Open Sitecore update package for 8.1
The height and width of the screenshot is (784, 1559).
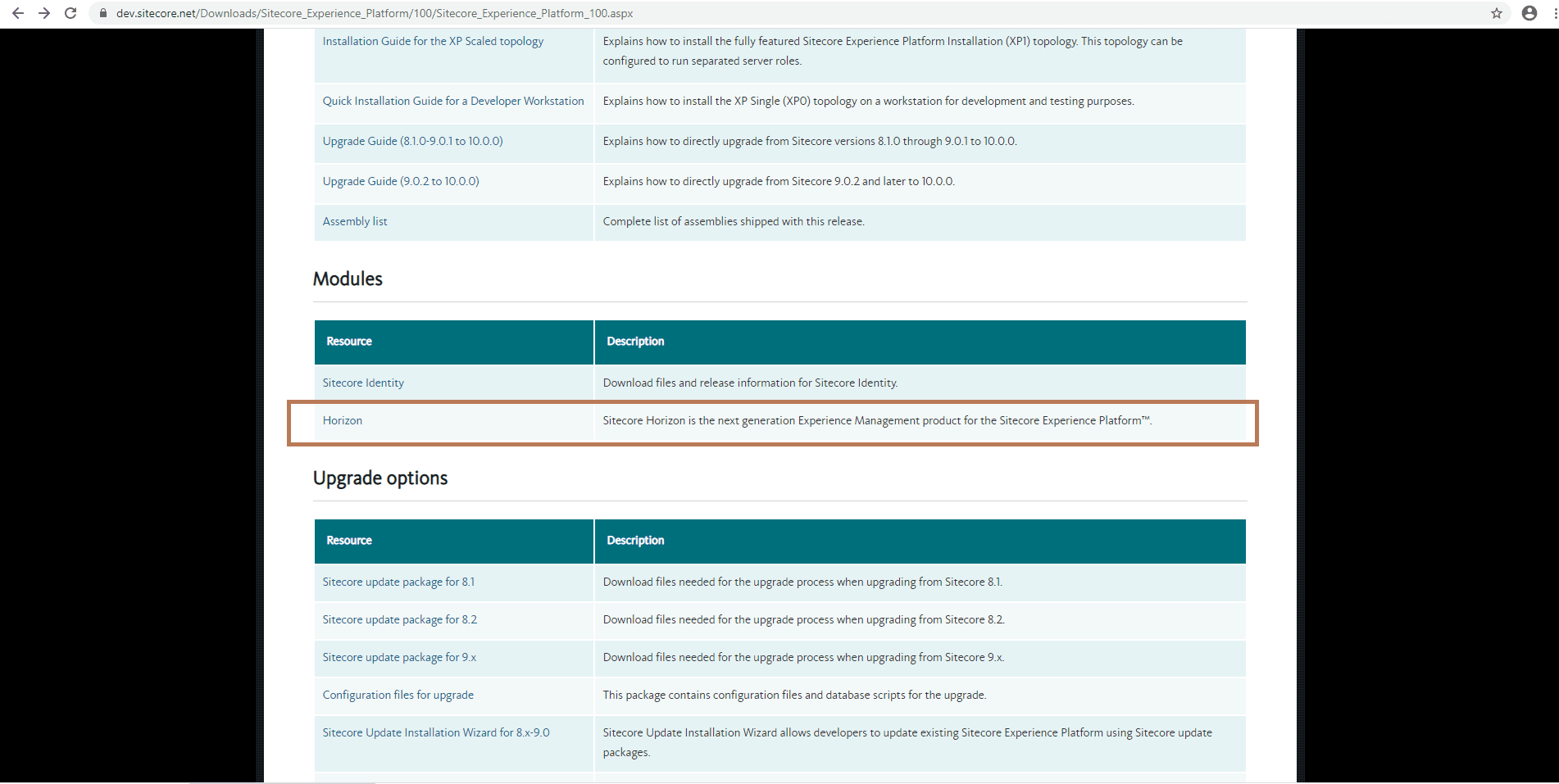pyautogui.click(x=398, y=582)
